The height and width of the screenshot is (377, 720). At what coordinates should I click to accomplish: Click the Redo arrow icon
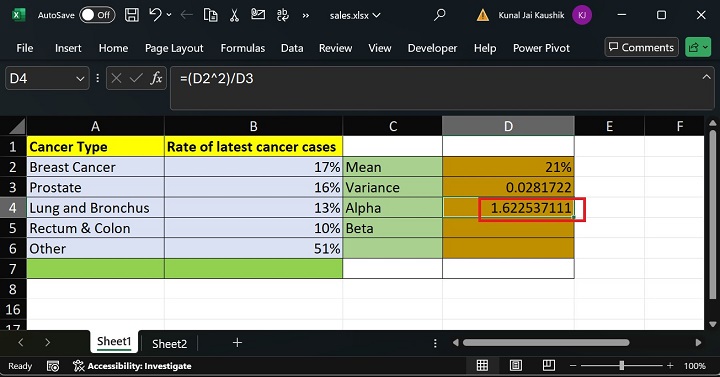(x=186, y=15)
